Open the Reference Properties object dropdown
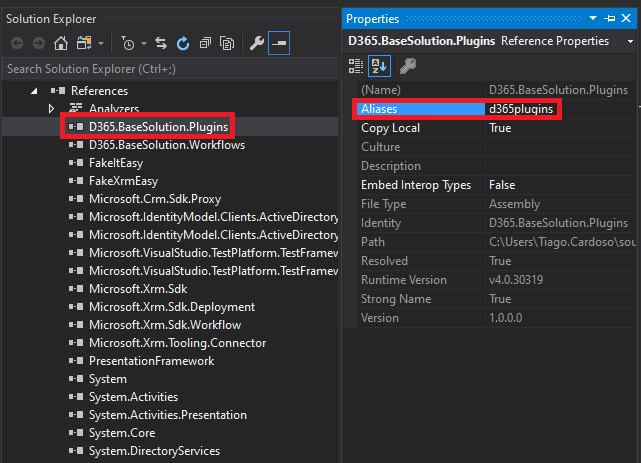The image size is (641, 463). (x=630, y=41)
